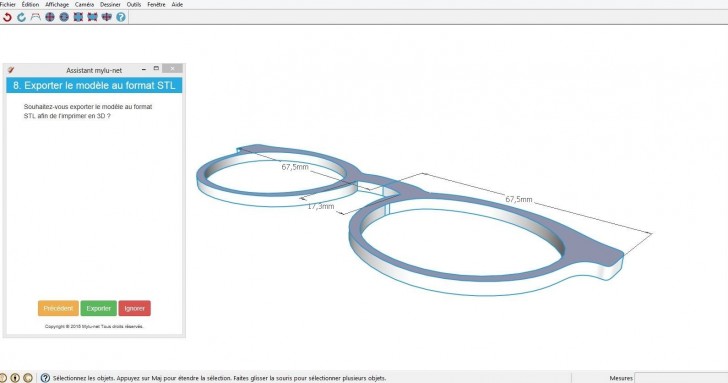Click the second round blue toolbar icon
The image size is (728, 383).
(64, 17)
